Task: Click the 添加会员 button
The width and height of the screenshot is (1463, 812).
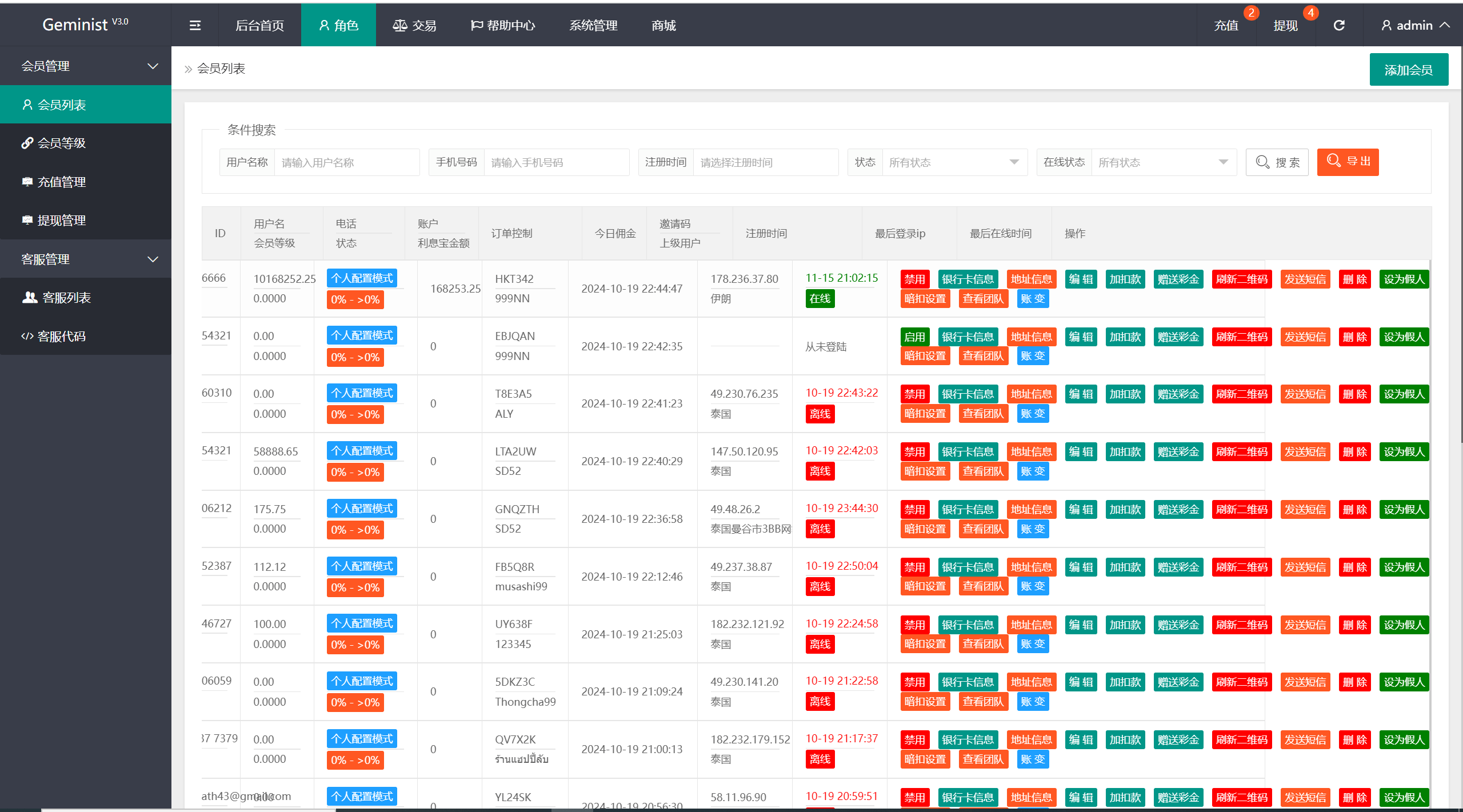Action: (1408, 70)
